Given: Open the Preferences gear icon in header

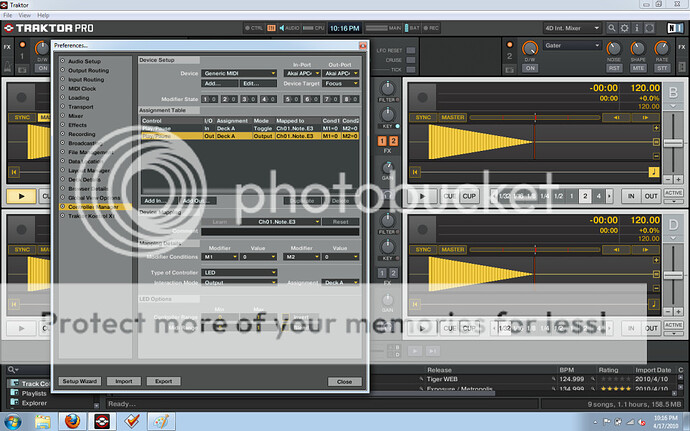Looking at the screenshot, I should (x=624, y=28).
